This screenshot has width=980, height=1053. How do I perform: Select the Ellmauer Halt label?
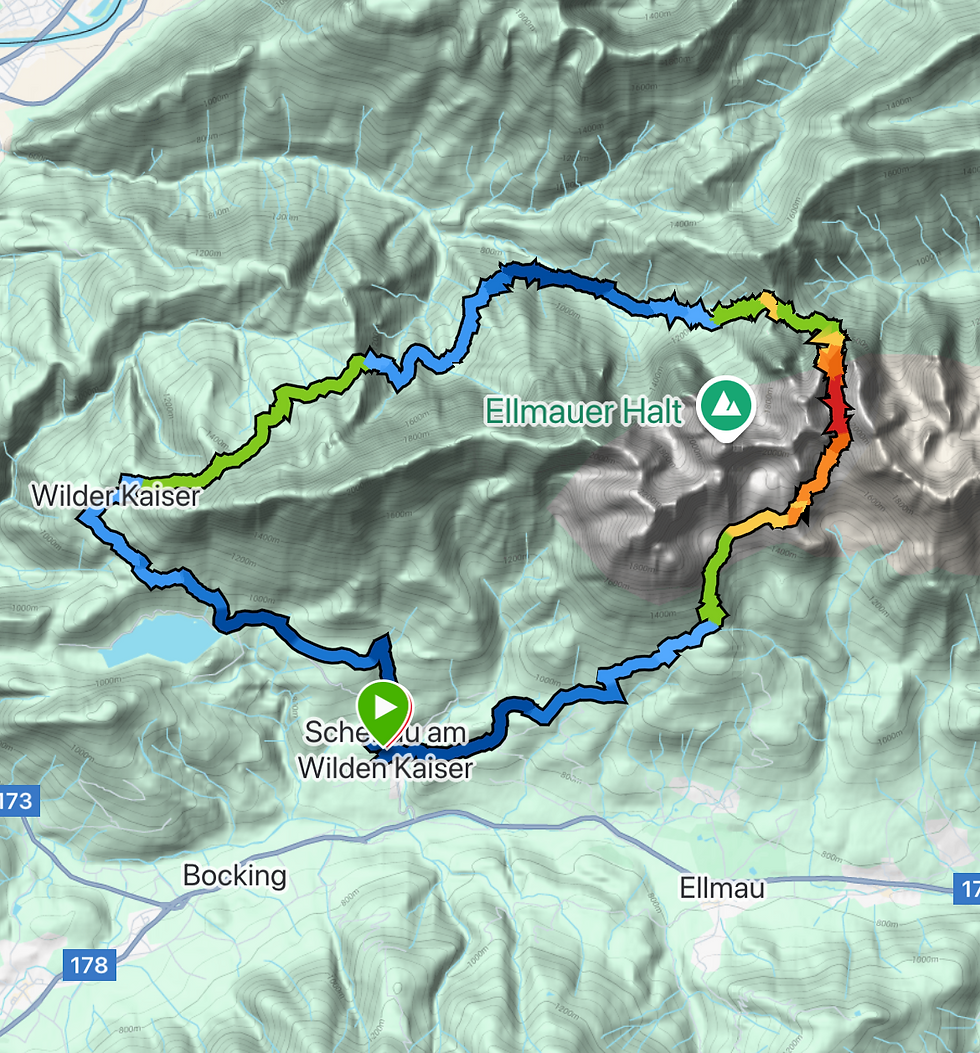(x=583, y=412)
